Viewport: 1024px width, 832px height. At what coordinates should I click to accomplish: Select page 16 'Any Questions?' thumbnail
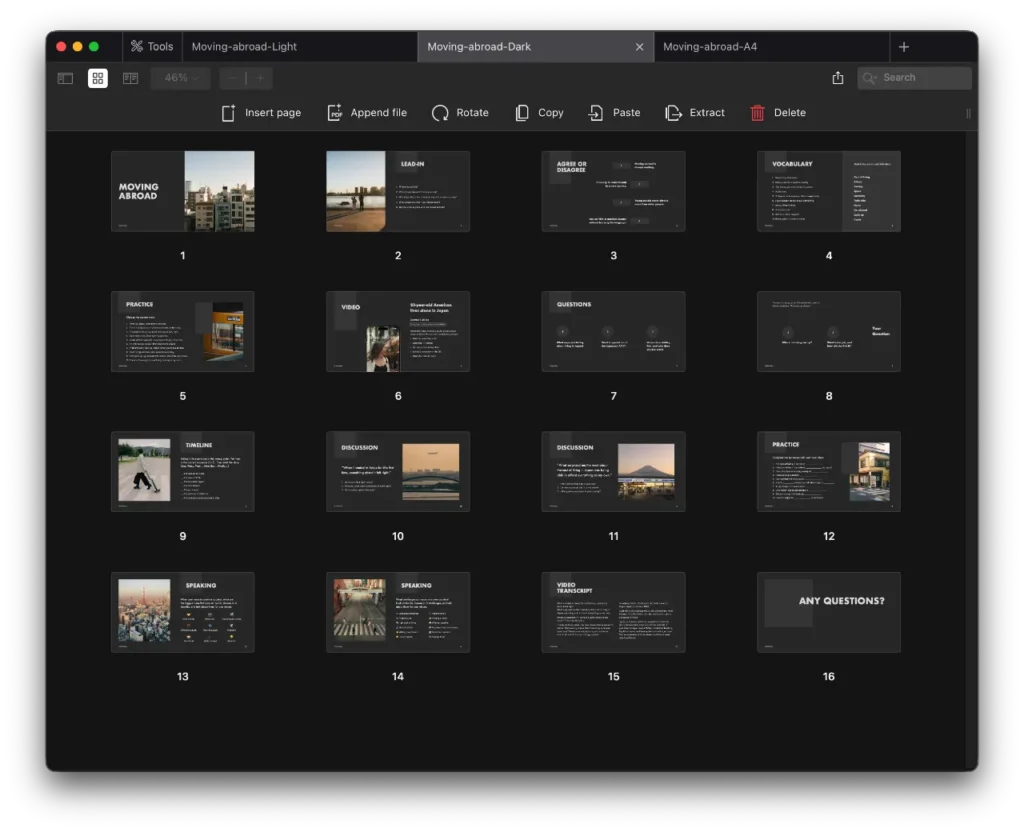coord(828,612)
